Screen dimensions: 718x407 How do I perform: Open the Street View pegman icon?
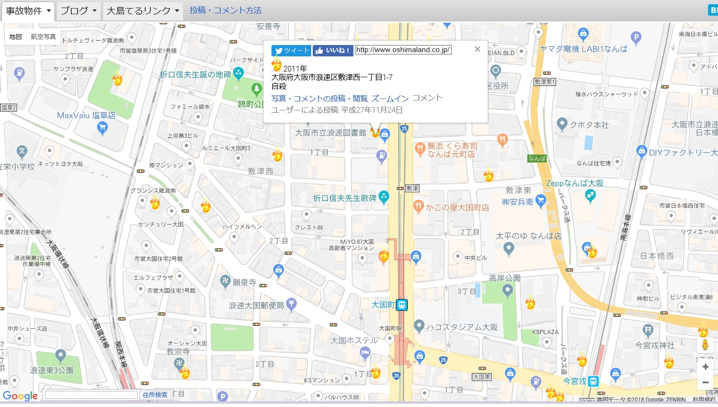coord(705,345)
